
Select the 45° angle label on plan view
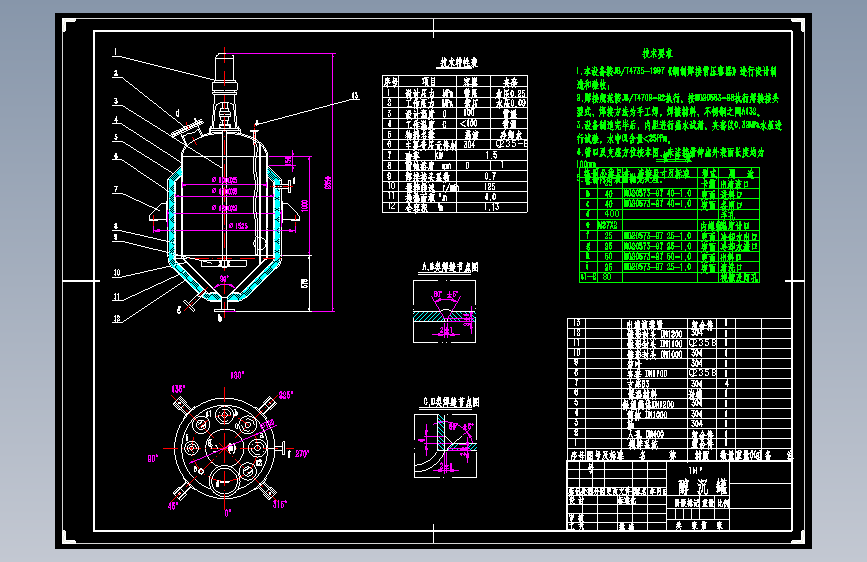pos(173,506)
